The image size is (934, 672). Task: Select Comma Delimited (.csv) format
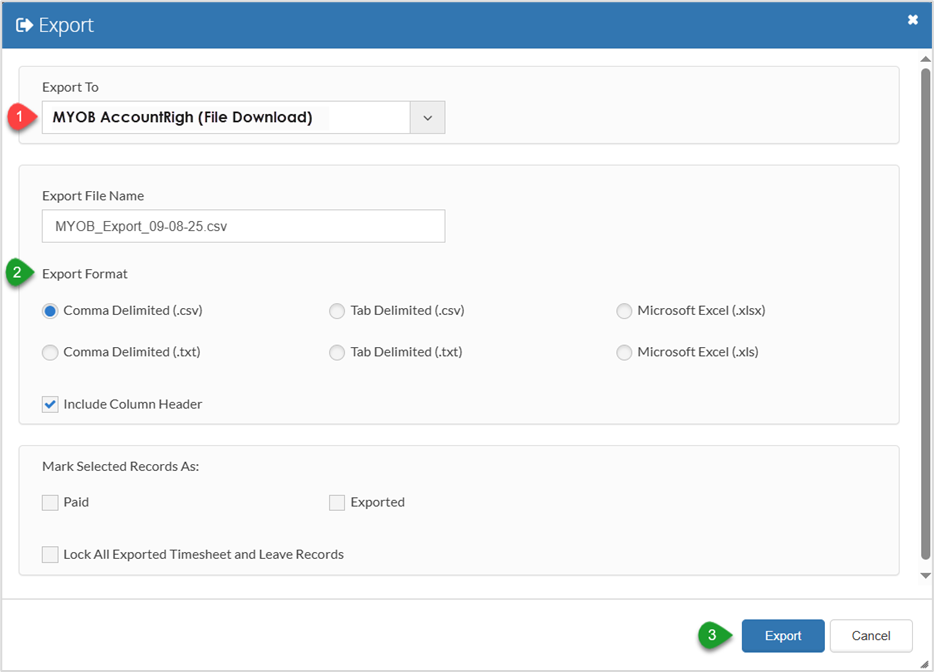(x=50, y=311)
